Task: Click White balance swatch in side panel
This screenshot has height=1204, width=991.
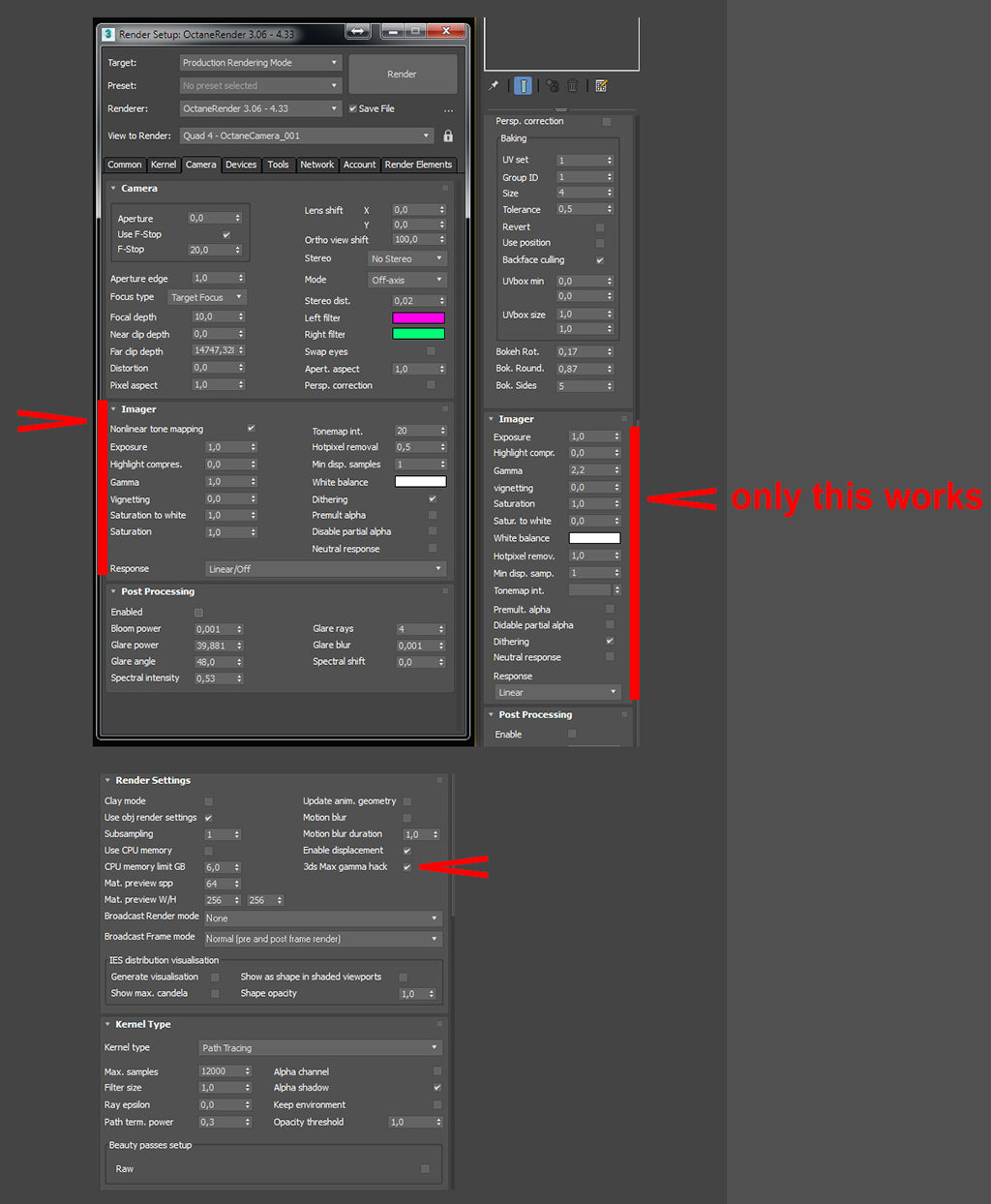Action: pos(594,538)
